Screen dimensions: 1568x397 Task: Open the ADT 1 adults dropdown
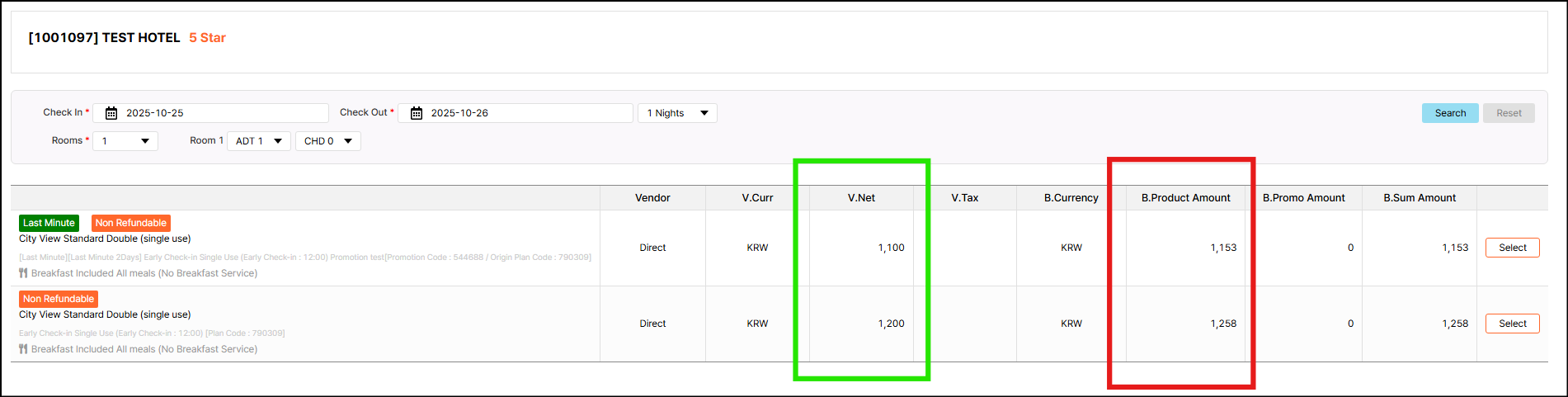click(258, 141)
